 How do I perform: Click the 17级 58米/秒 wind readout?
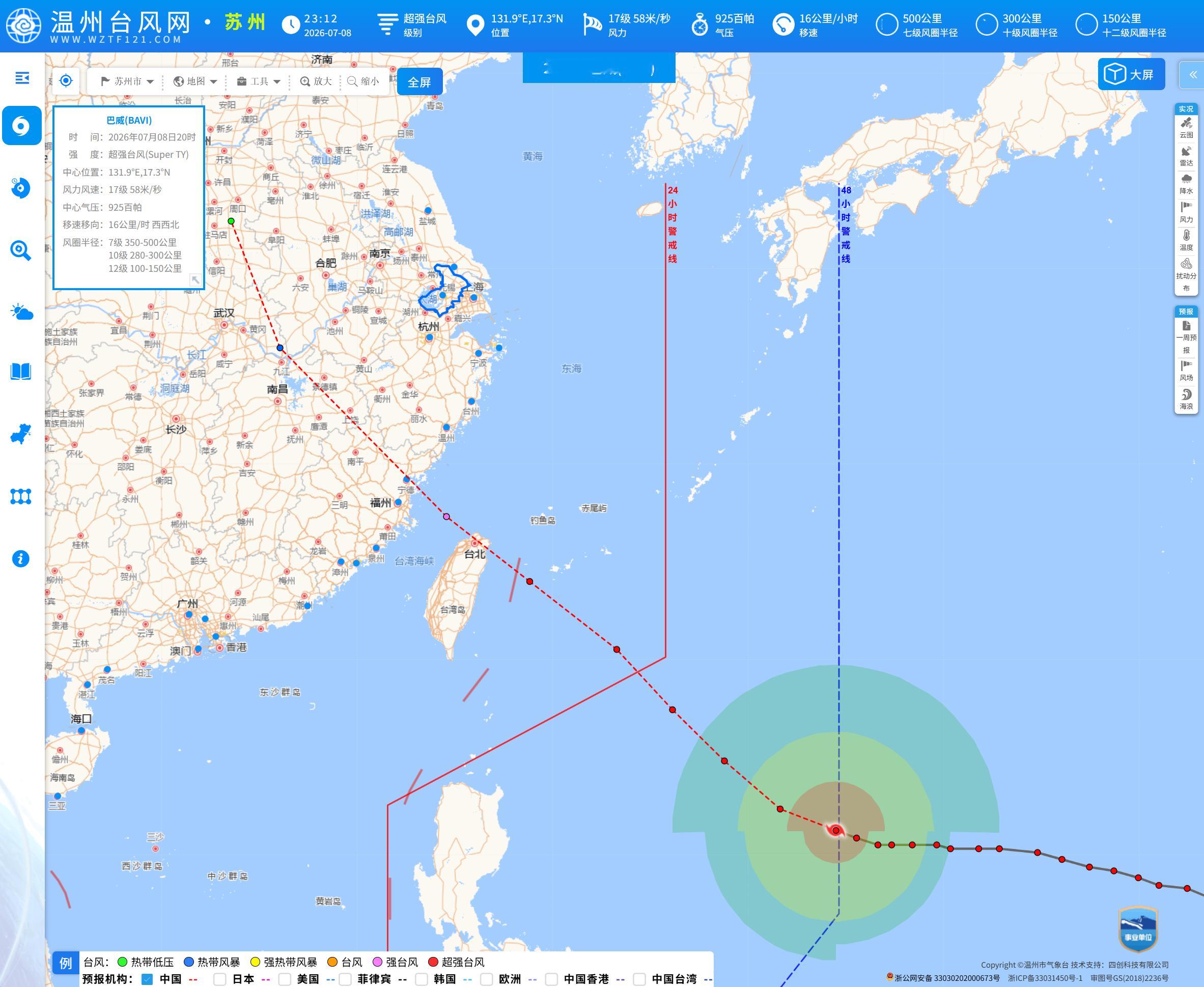point(639,19)
